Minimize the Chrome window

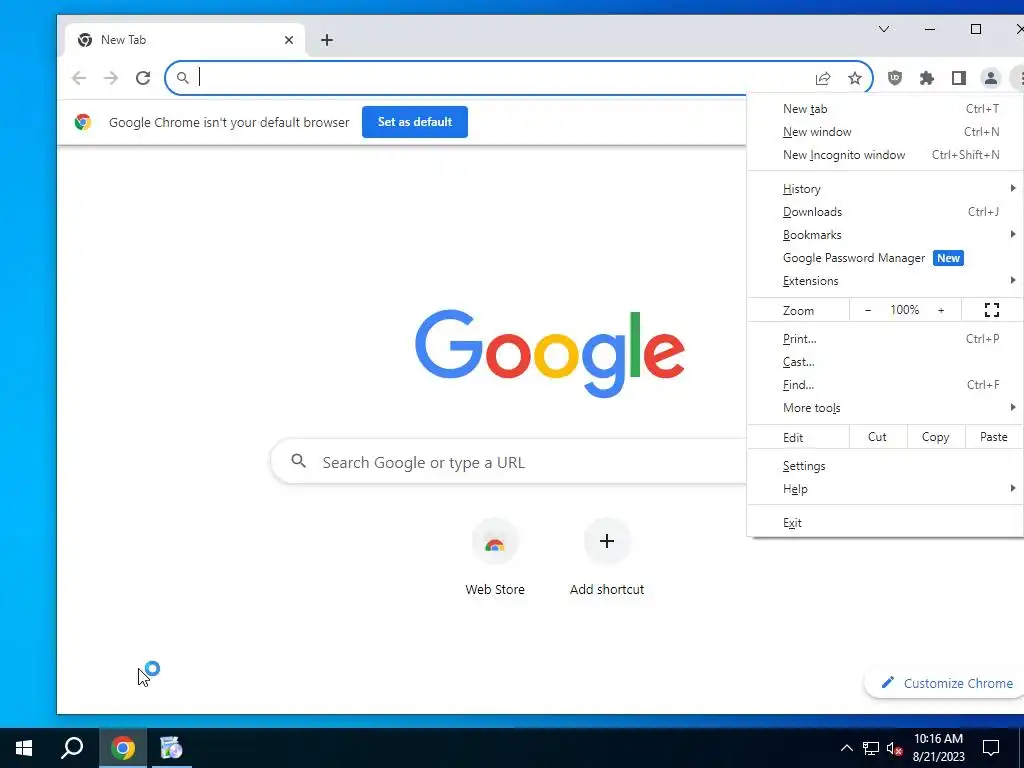point(930,29)
